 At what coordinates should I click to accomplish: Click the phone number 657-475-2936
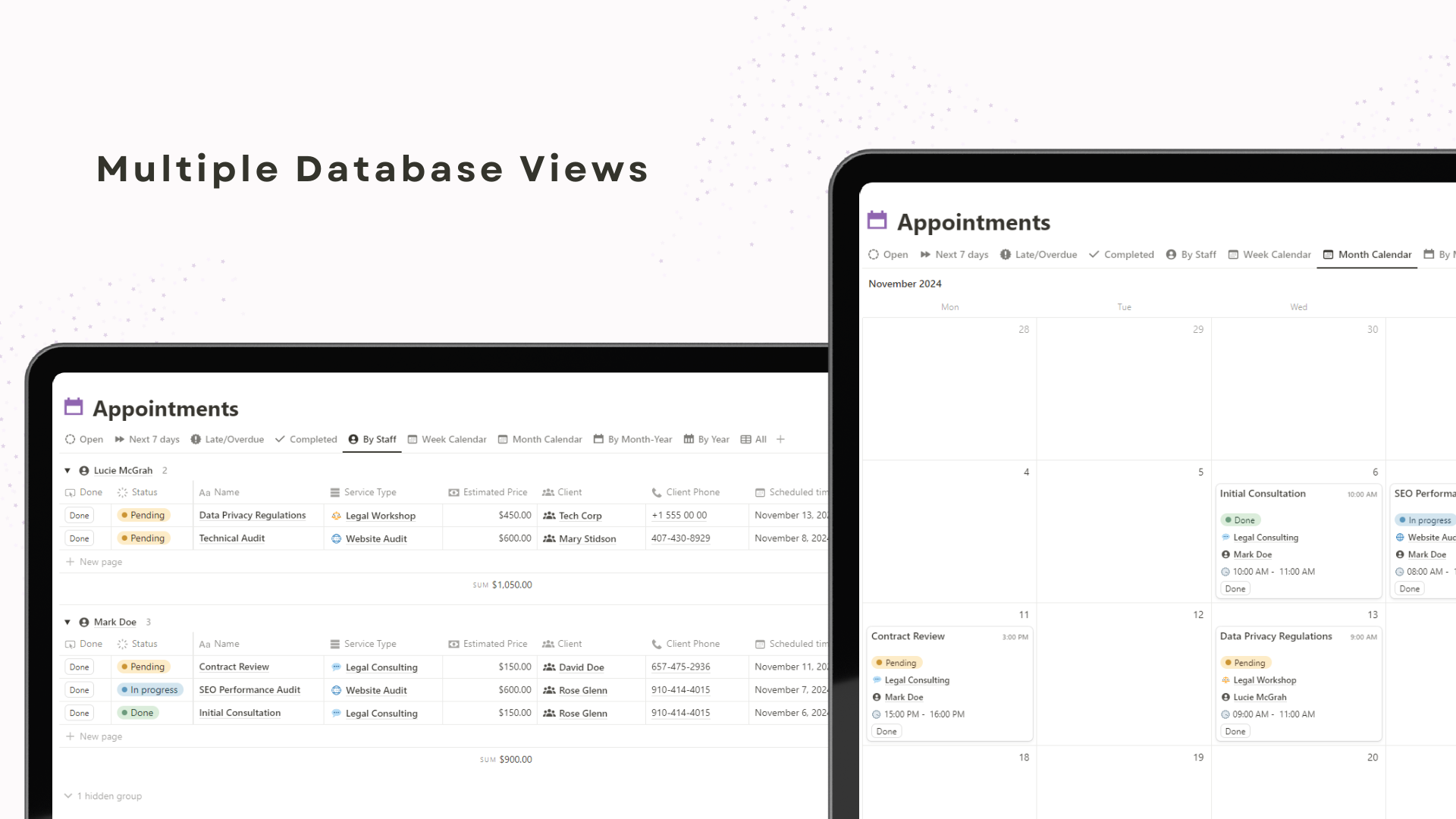[x=681, y=667]
